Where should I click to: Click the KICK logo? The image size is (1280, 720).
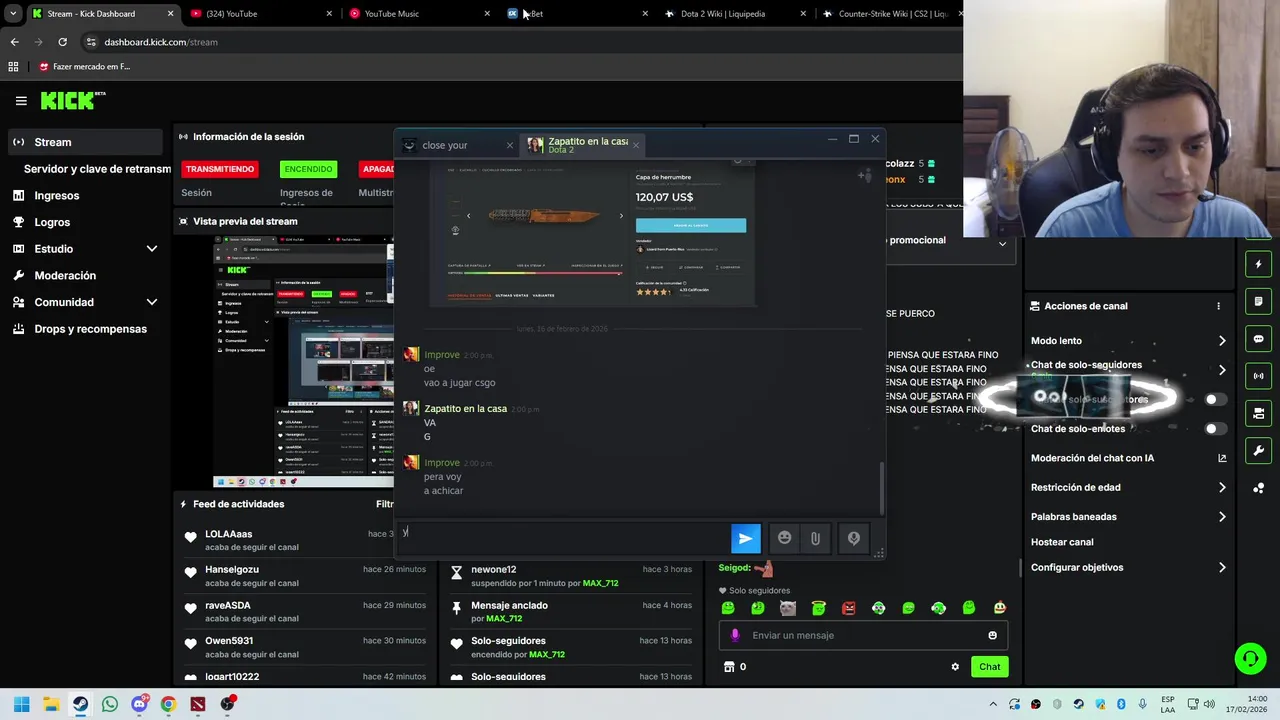pos(72,100)
